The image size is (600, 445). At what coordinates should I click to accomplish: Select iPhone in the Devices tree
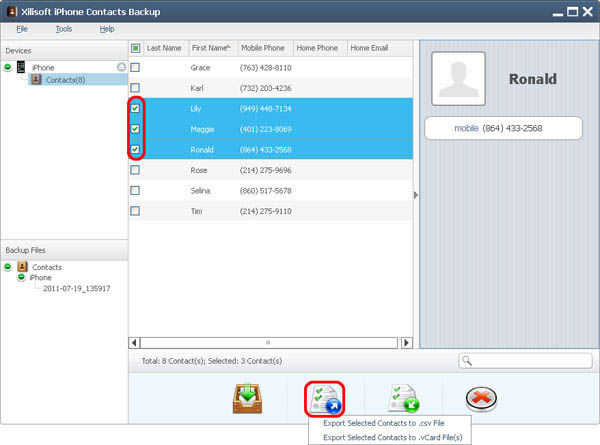(43, 67)
